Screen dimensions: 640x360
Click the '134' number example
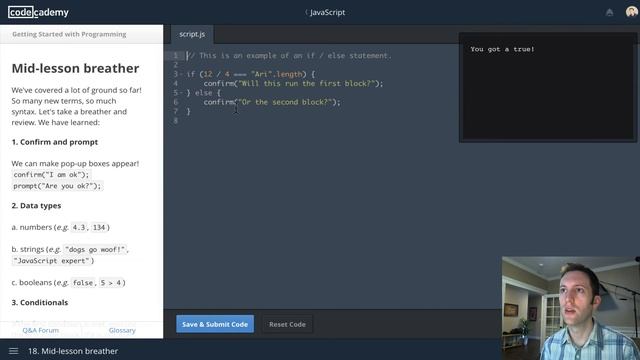point(99,227)
